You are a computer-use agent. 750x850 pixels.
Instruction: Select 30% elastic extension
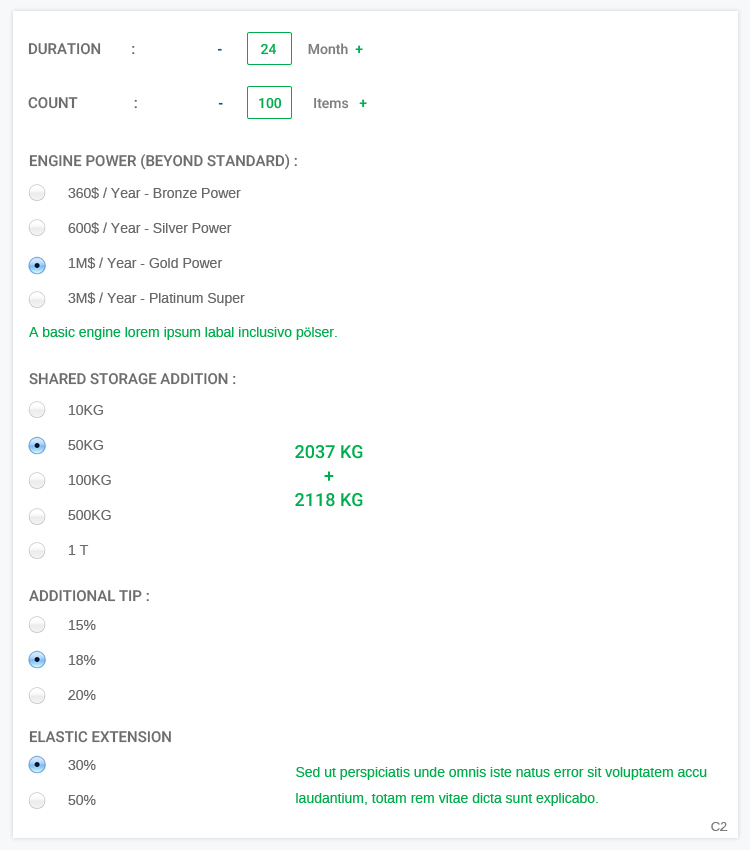pos(37,765)
